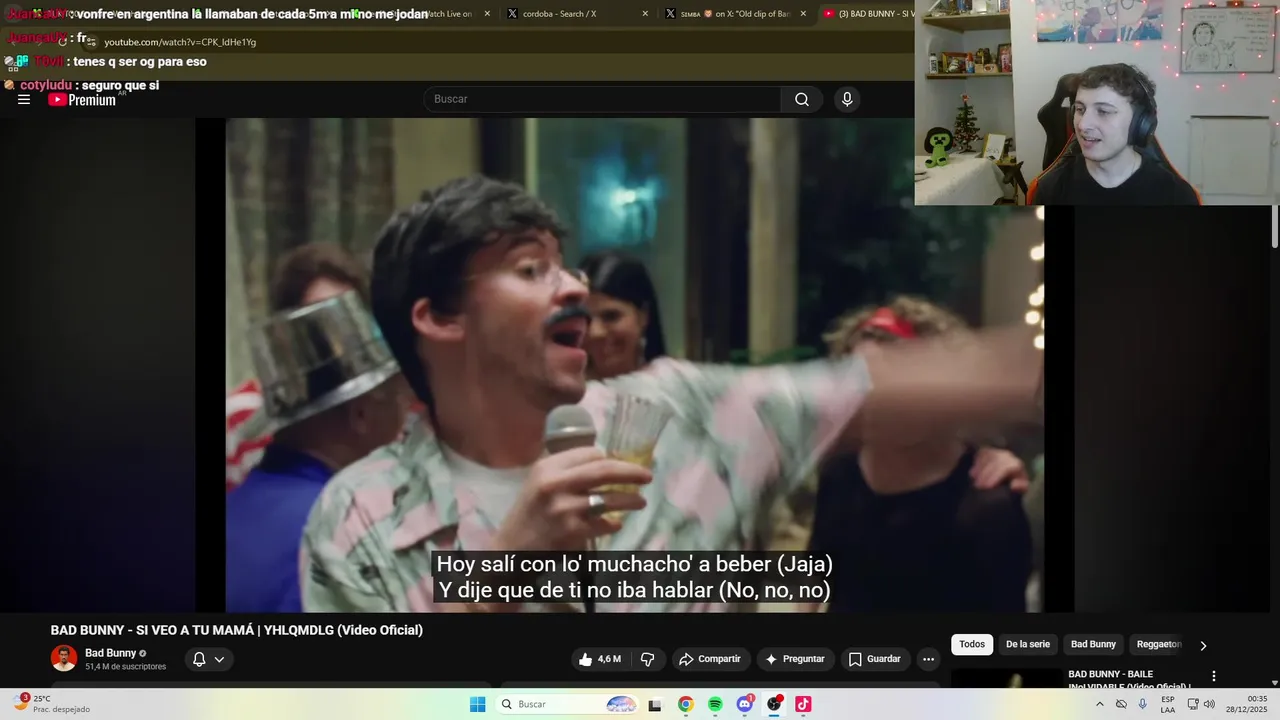Screen dimensions: 1280x720
Task: Open the more actions three-dot menu
Action: (x=928, y=659)
